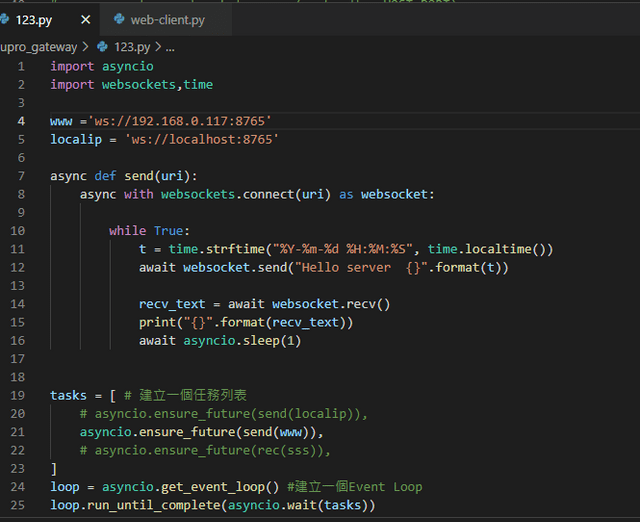This screenshot has width=640, height=522.
Task: Close the 123.py tab
Action: coord(86,20)
